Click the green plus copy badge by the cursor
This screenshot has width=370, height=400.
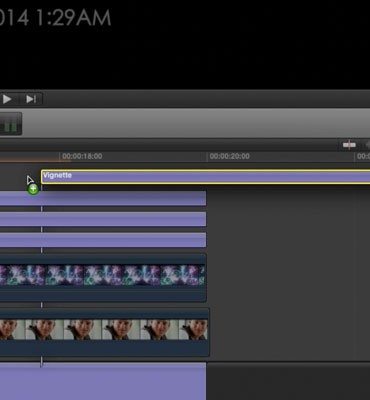(x=33, y=189)
